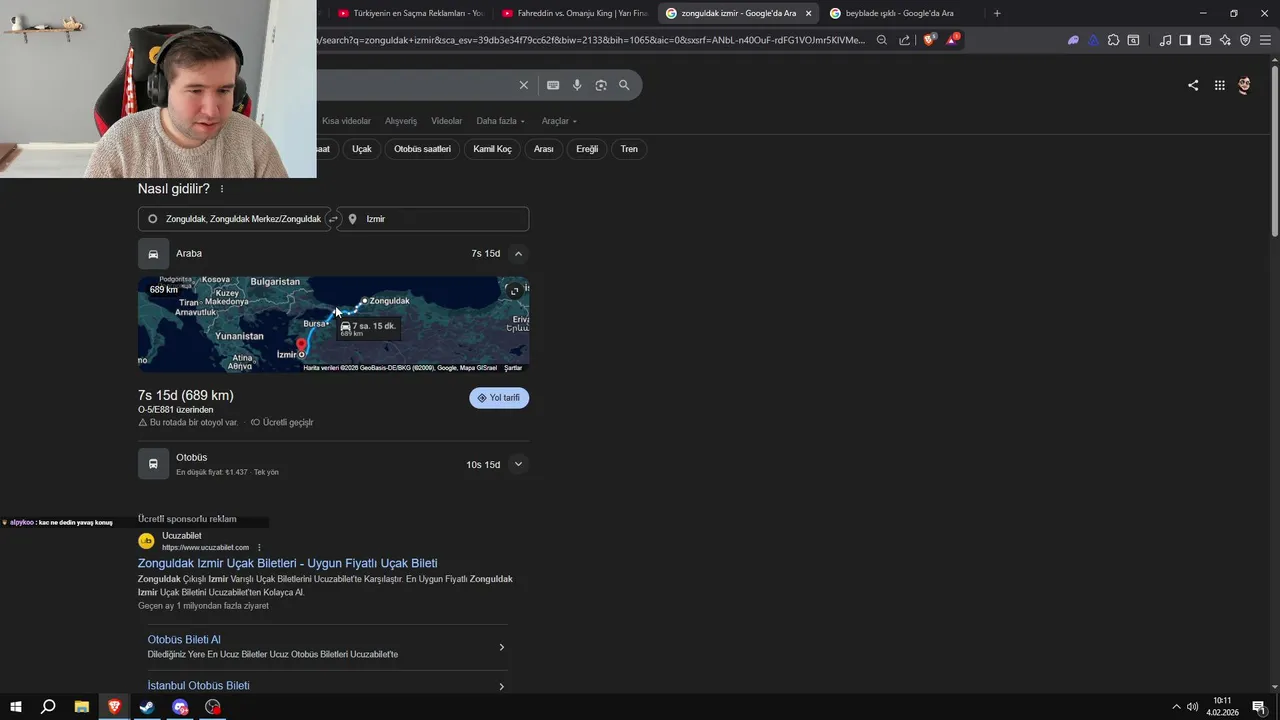The image size is (1280, 720).
Task: Open Steam from the taskbar
Action: (147, 707)
